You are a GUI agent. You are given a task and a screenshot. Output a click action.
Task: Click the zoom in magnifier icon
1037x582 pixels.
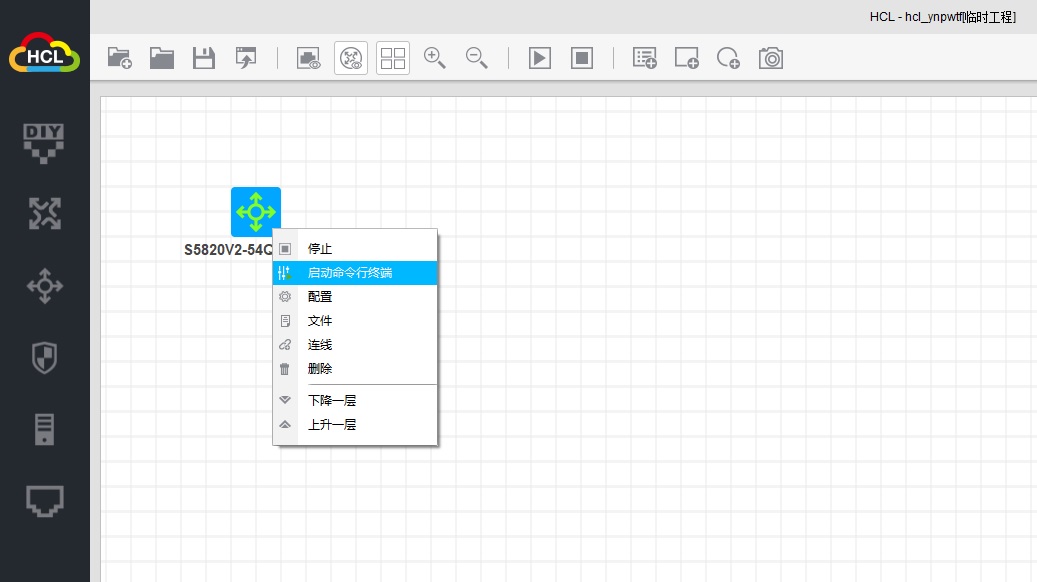coord(435,58)
